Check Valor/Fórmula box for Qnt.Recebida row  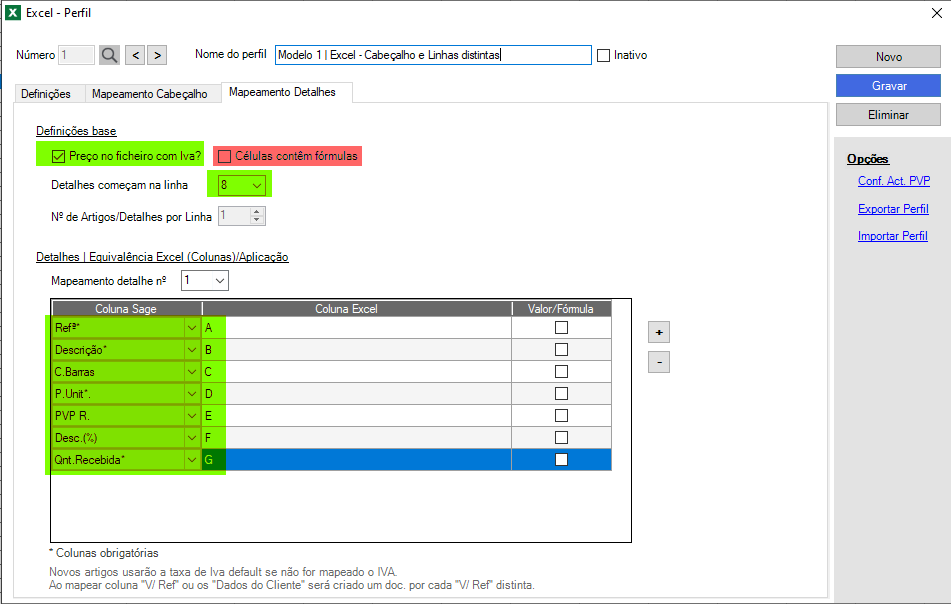[562, 459]
